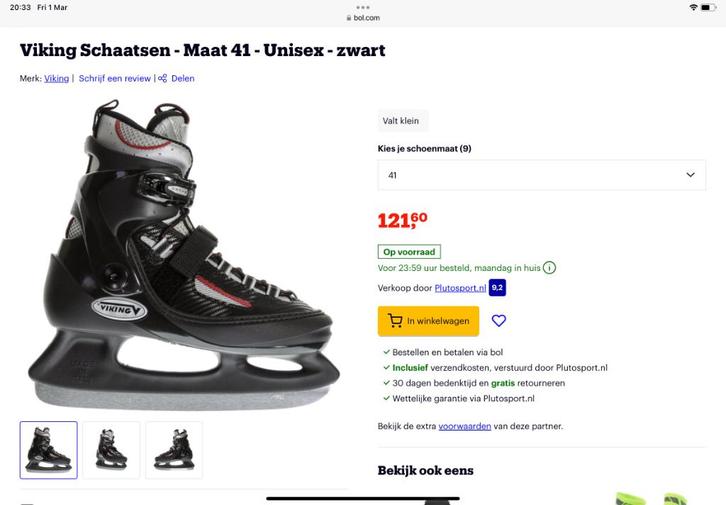The height and width of the screenshot is (505, 726).
Task: Click the delivery info icon
Action: point(550,268)
